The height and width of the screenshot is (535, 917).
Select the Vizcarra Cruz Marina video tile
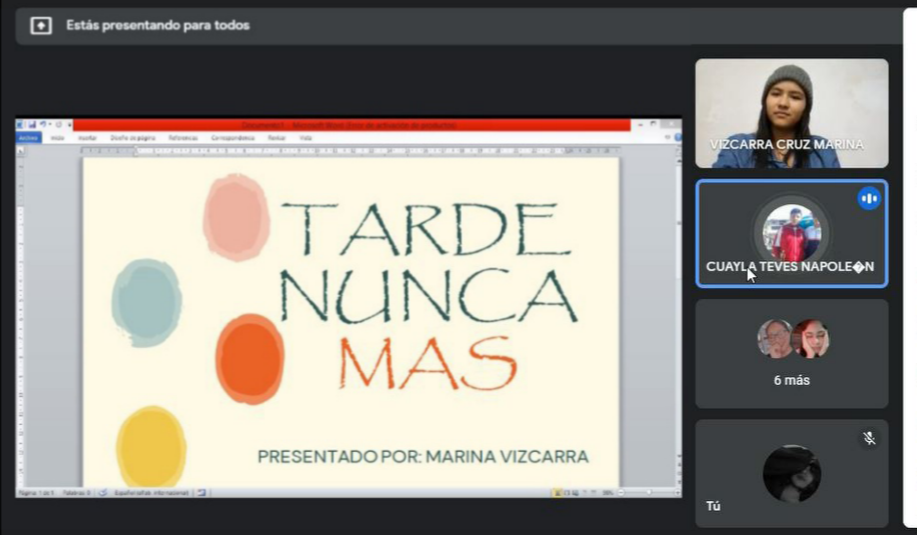[791, 113]
